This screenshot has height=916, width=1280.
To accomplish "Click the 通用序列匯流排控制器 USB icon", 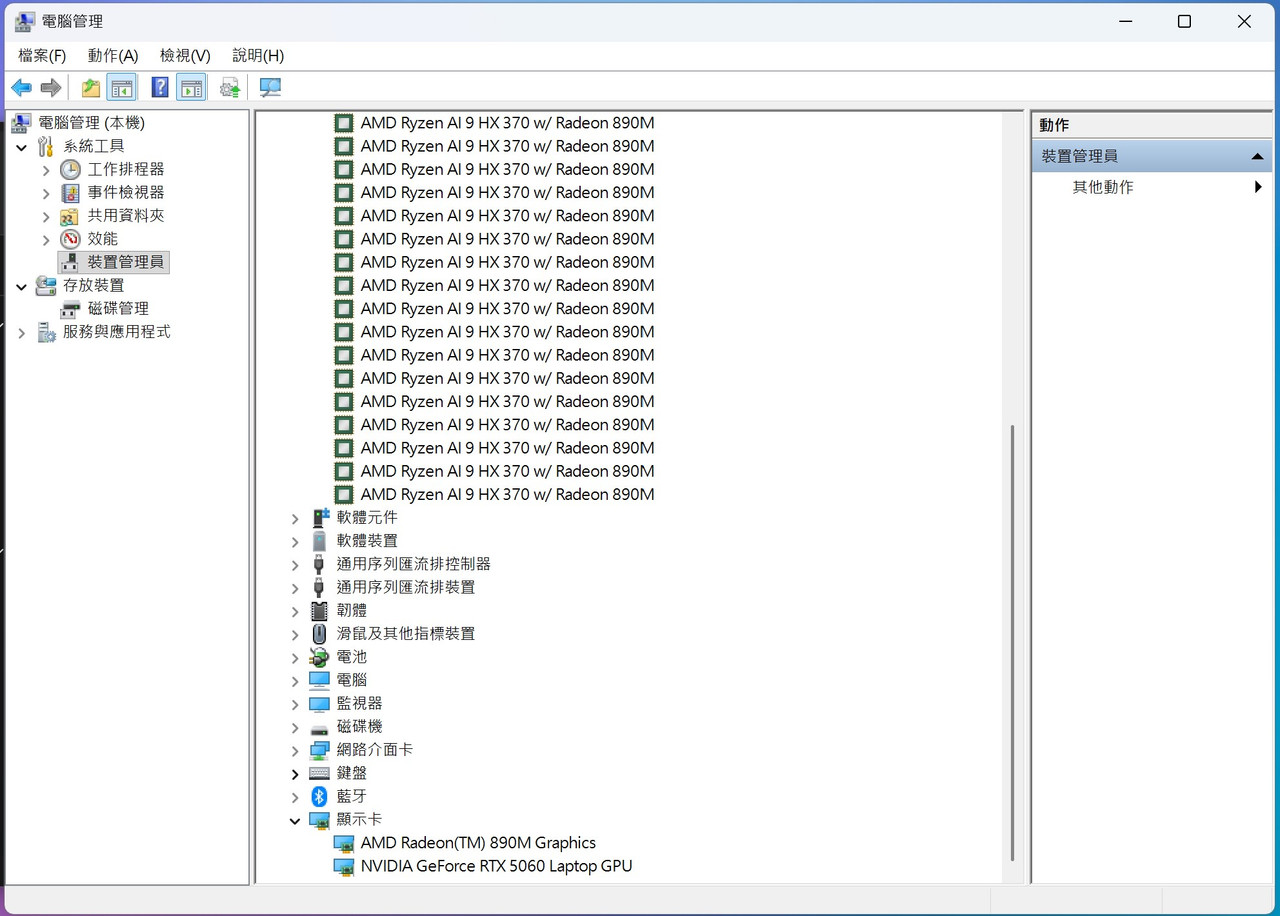I will coord(319,564).
